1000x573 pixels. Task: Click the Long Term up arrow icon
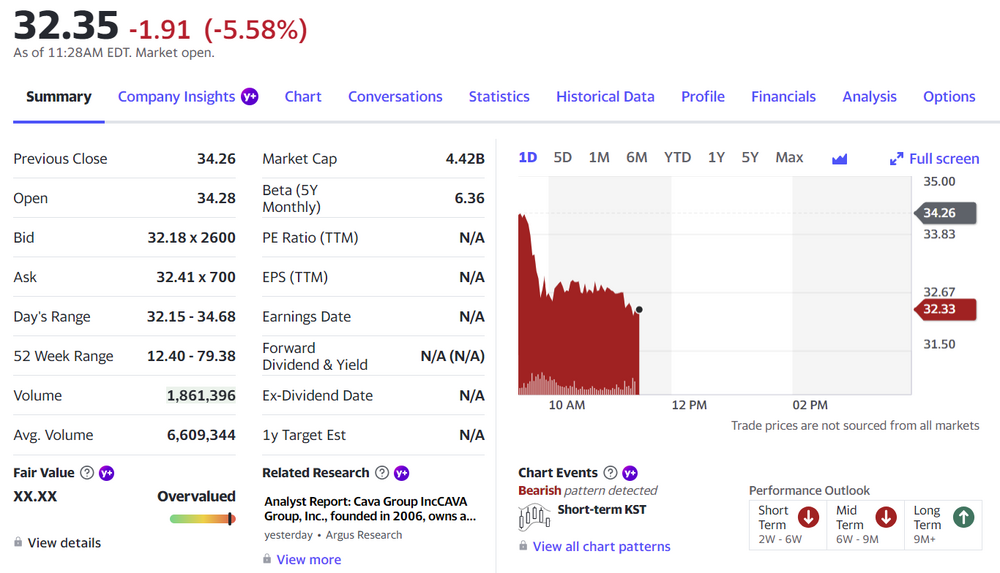pos(963,517)
